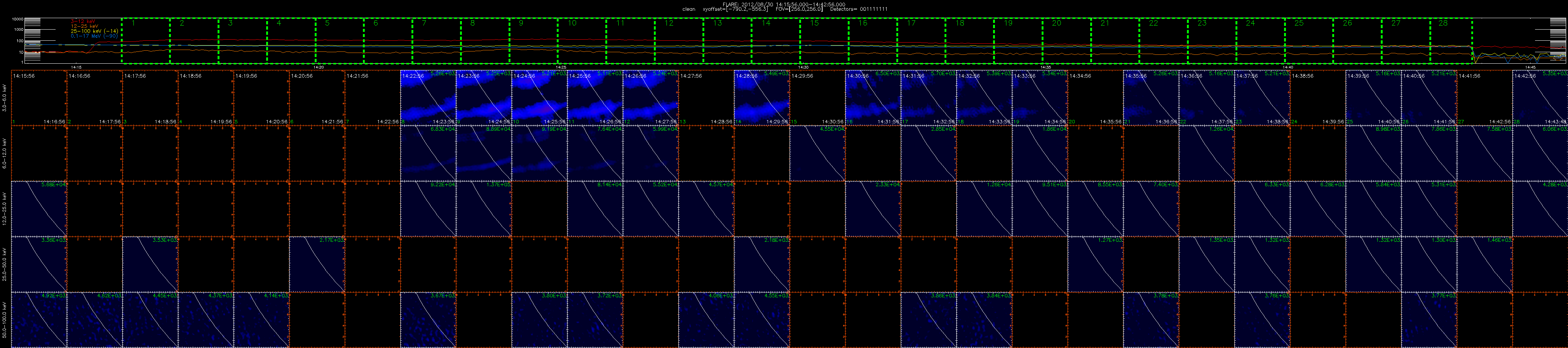1568x348 pixels.
Task: Select time interval box 1 in lightcurve
Action: (x=145, y=41)
